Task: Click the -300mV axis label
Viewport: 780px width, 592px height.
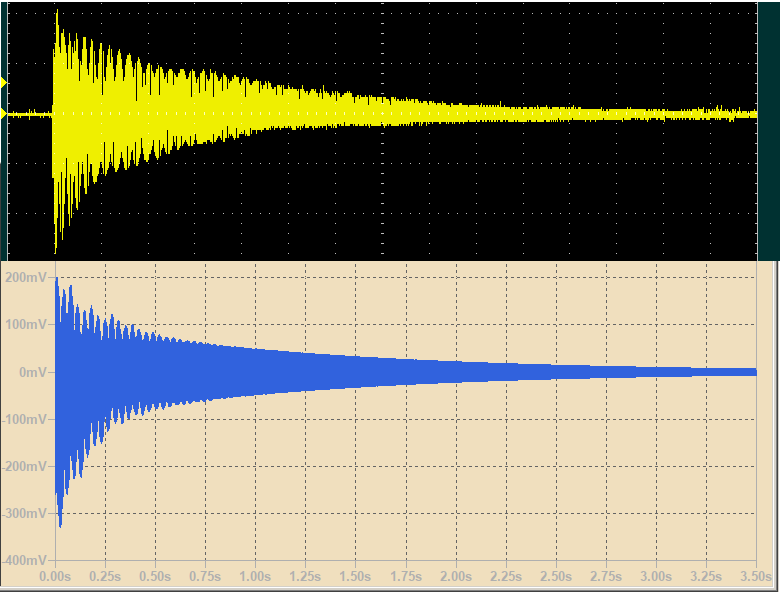Action: [24, 513]
